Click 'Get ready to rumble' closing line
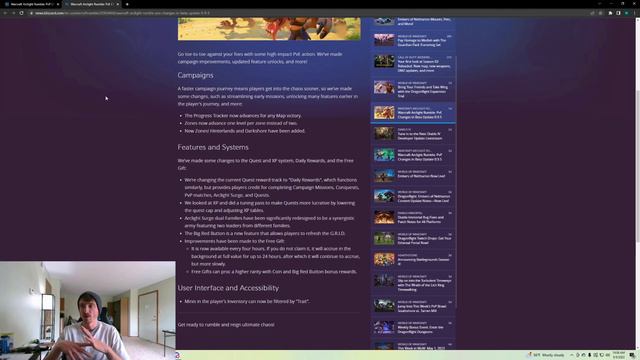 click(x=226, y=325)
